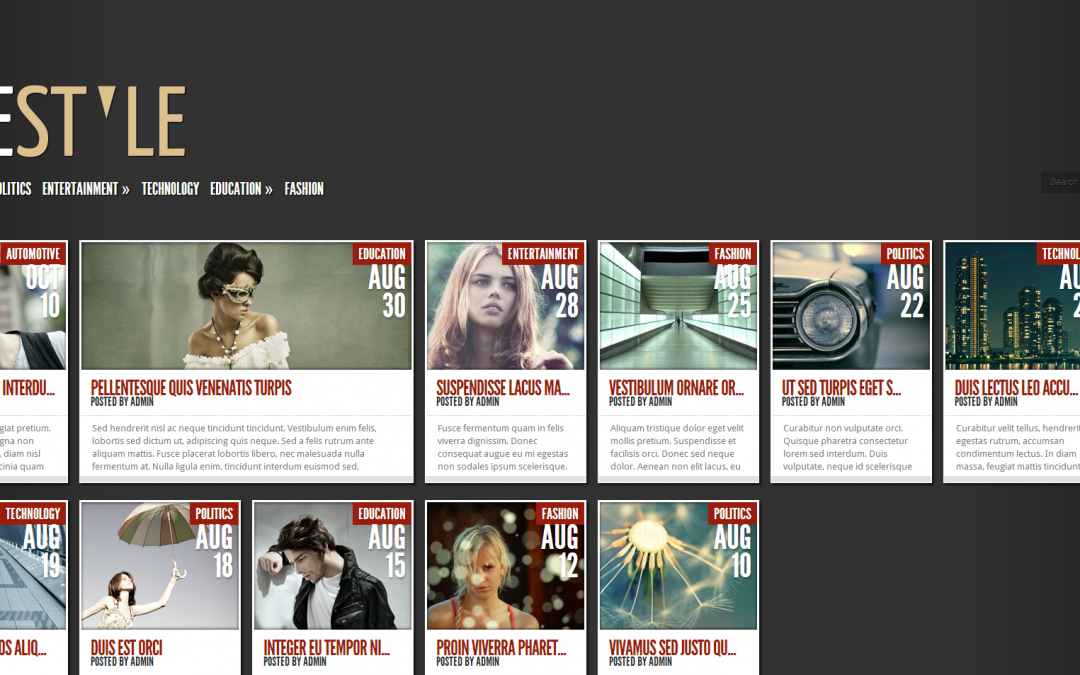View the night city skyline thumbnail
1080x675 pixels.
[1012, 306]
